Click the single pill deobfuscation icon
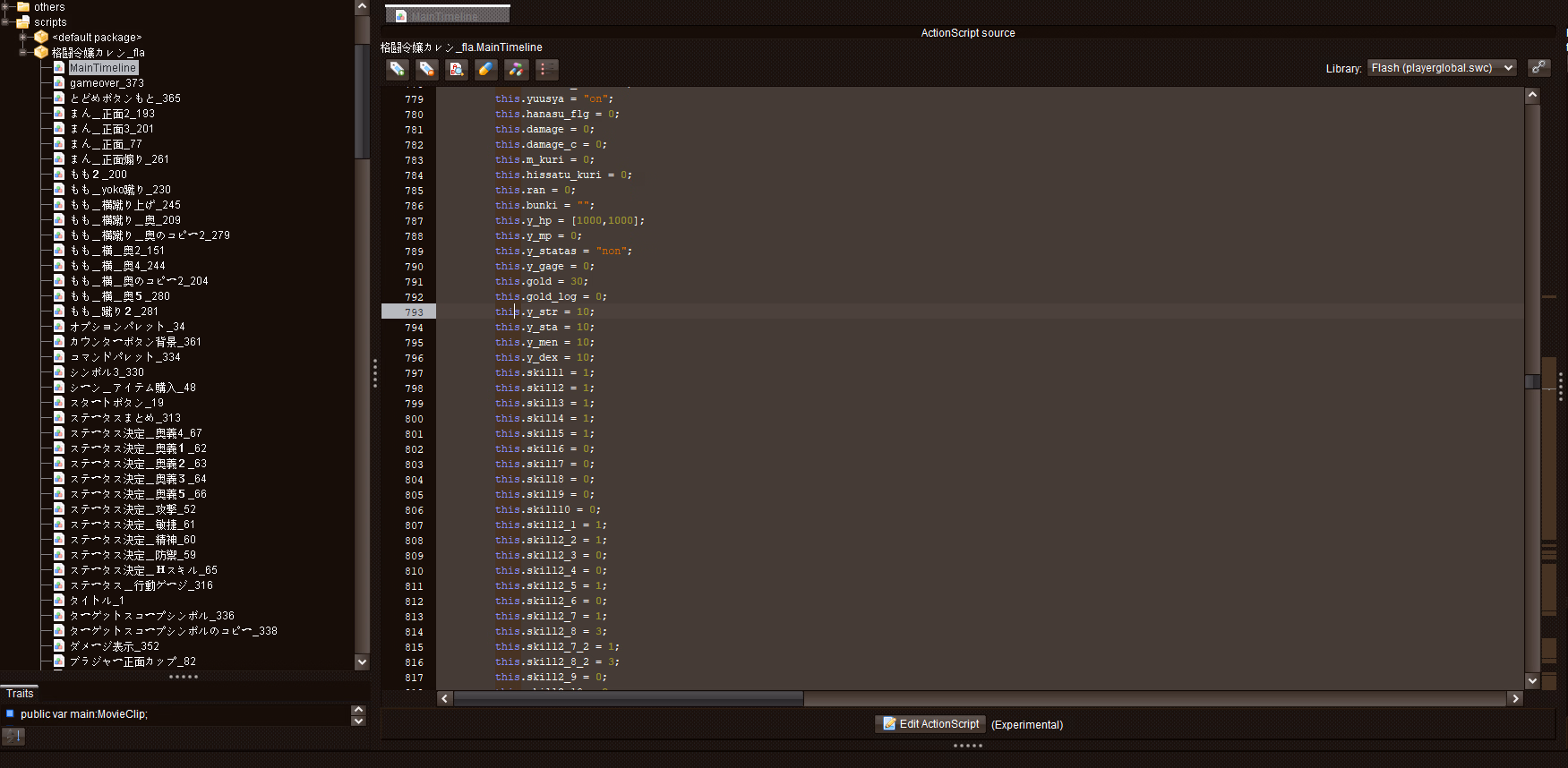 pyautogui.click(x=485, y=69)
